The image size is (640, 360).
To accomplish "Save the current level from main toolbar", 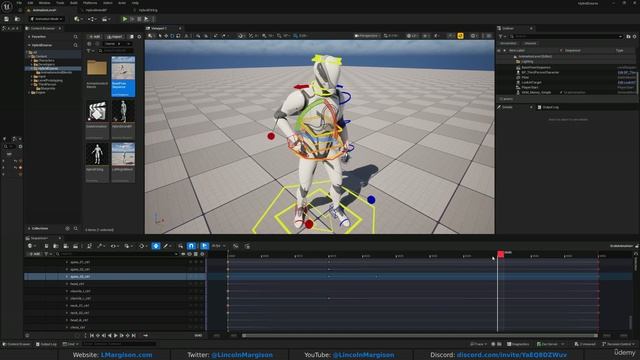I will [6, 19].
